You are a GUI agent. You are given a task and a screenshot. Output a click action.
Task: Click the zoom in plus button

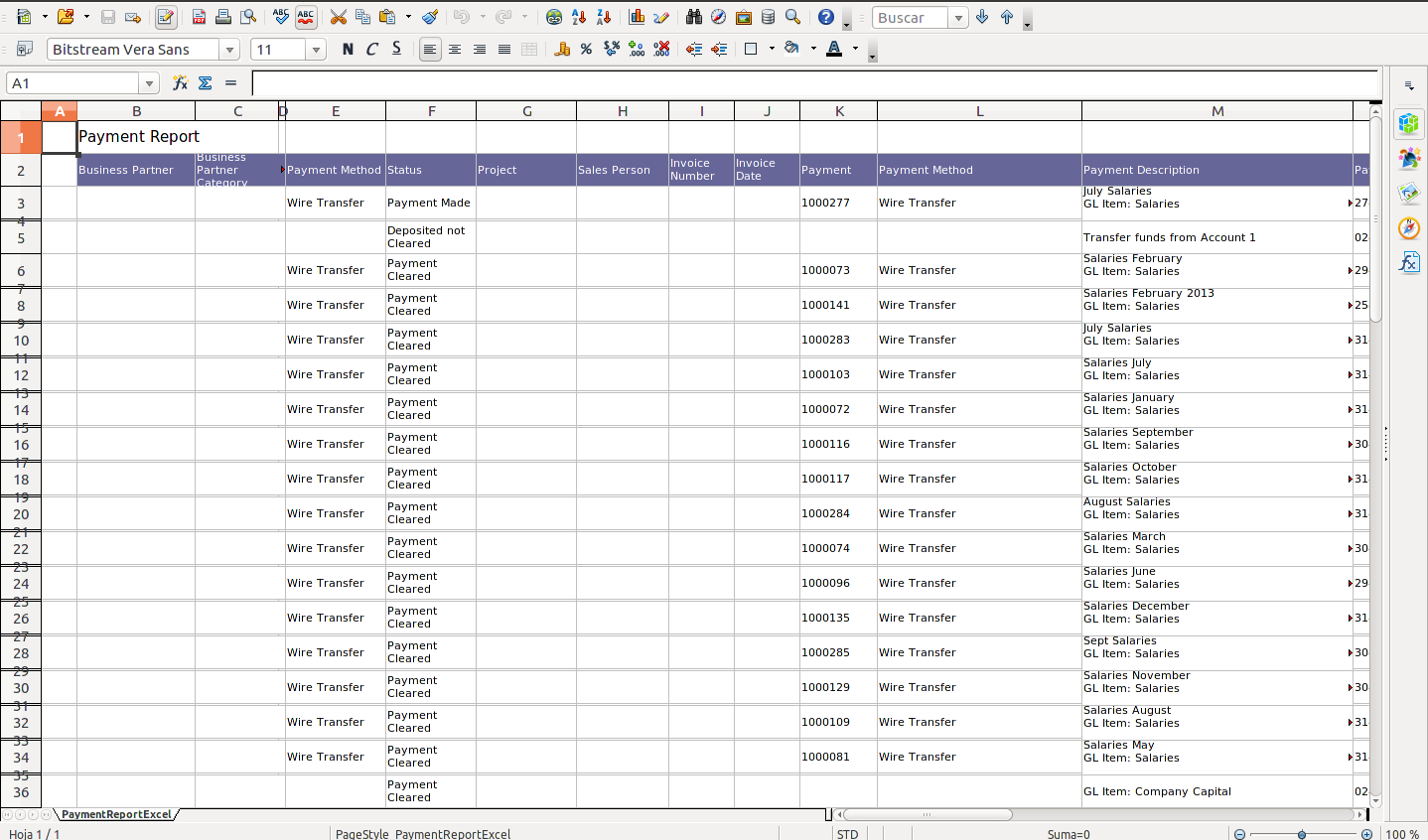1366,834
